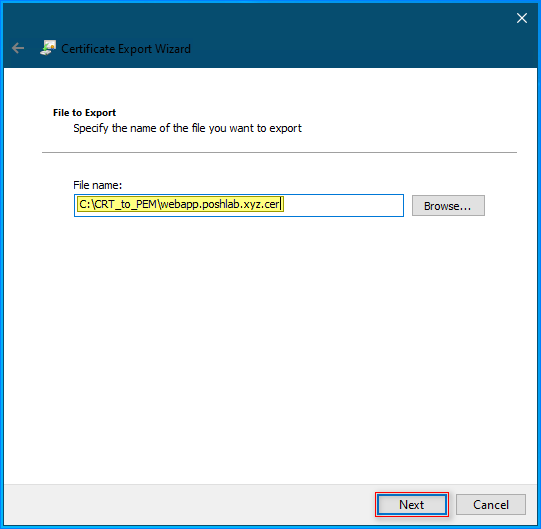Click the horizontal separator under the heading
This screenshot has width=541, height=529.
279,152
